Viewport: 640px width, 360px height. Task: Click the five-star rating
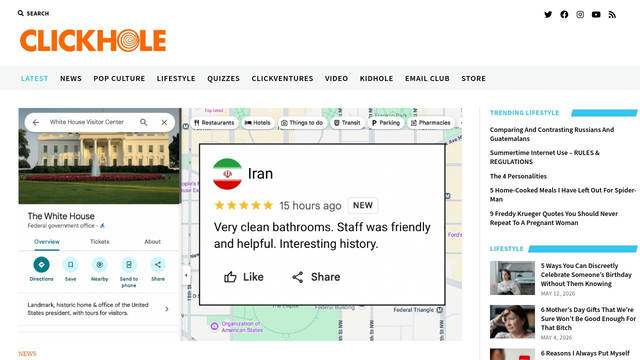click(244, 205)
